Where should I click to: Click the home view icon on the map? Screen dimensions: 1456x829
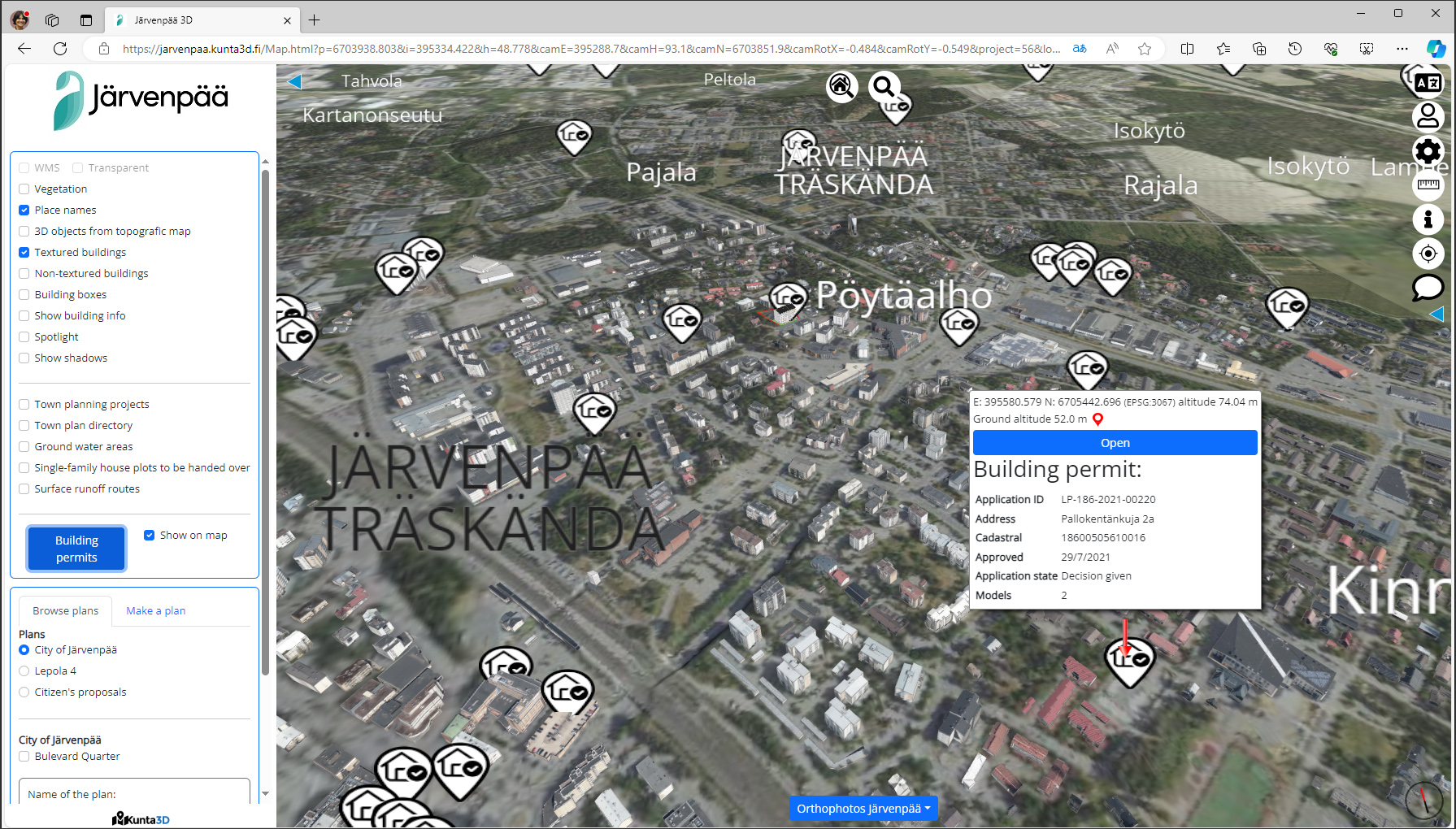click(x=841, y=86)
